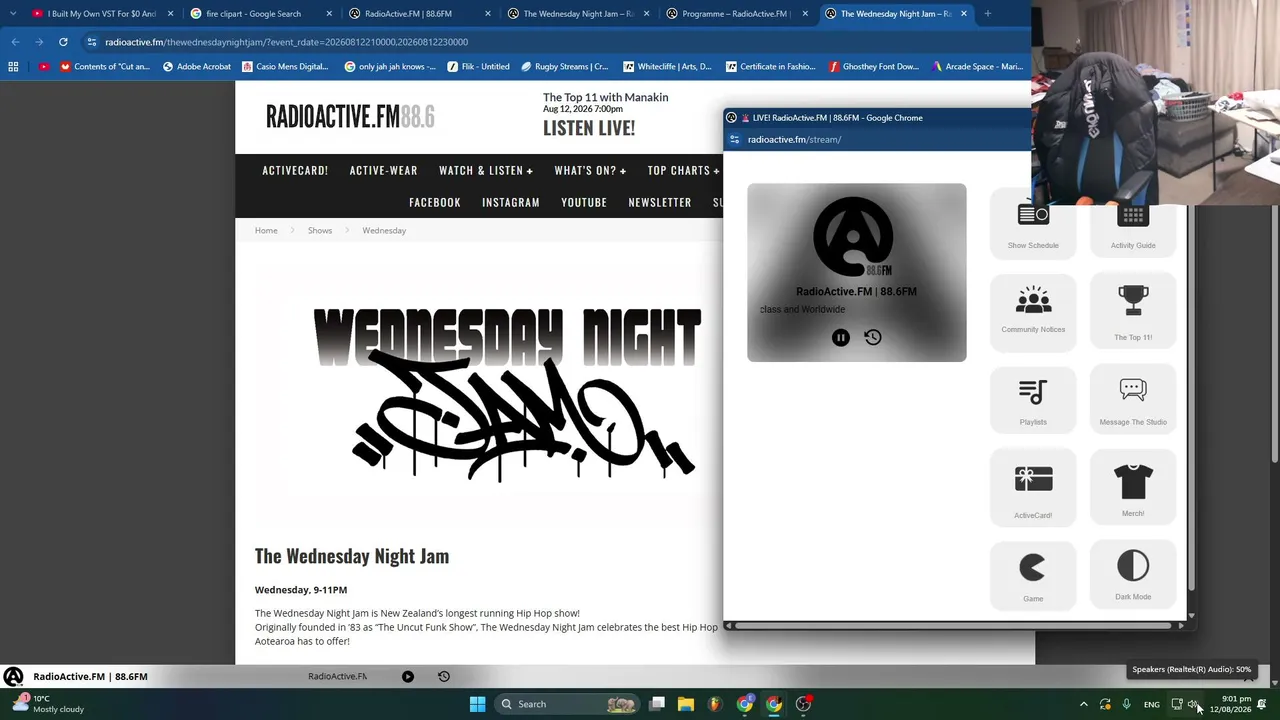
Task: Open play history icon in stream popup
Action: click(x=873, y=338)
